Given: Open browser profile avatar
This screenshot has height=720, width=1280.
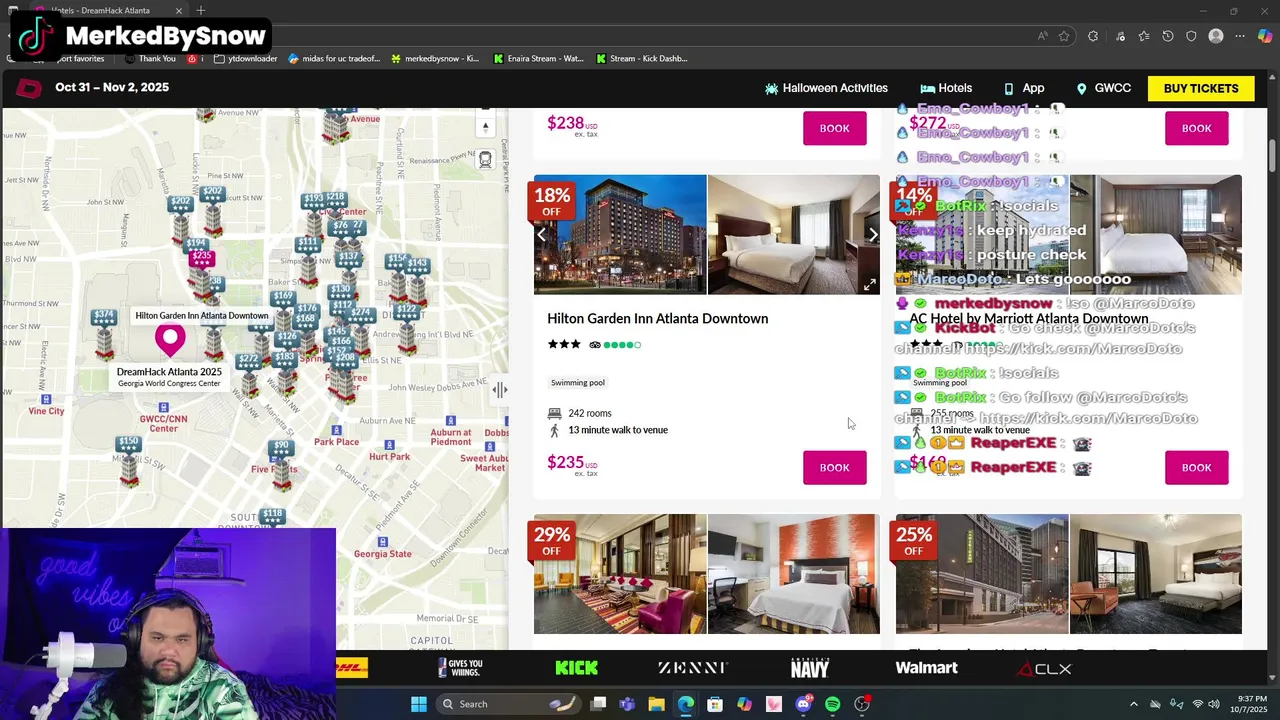Looking at the screenshot, I should [x=1216, y=36].
